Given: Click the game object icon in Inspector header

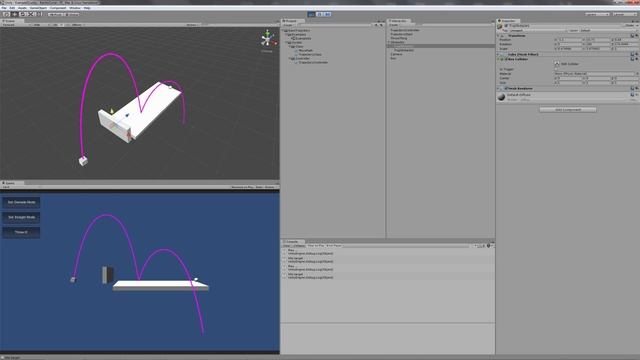Looking at the screenshot, I should click(x=500, y=26).
